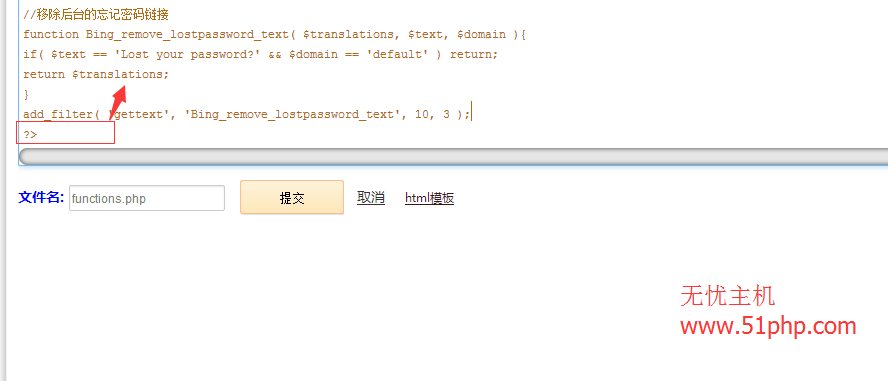Click the function Bing_remove_lostpassword_text definition line
Image resolution: width=888 pixels, height=381 pixels.
[275, 35]
